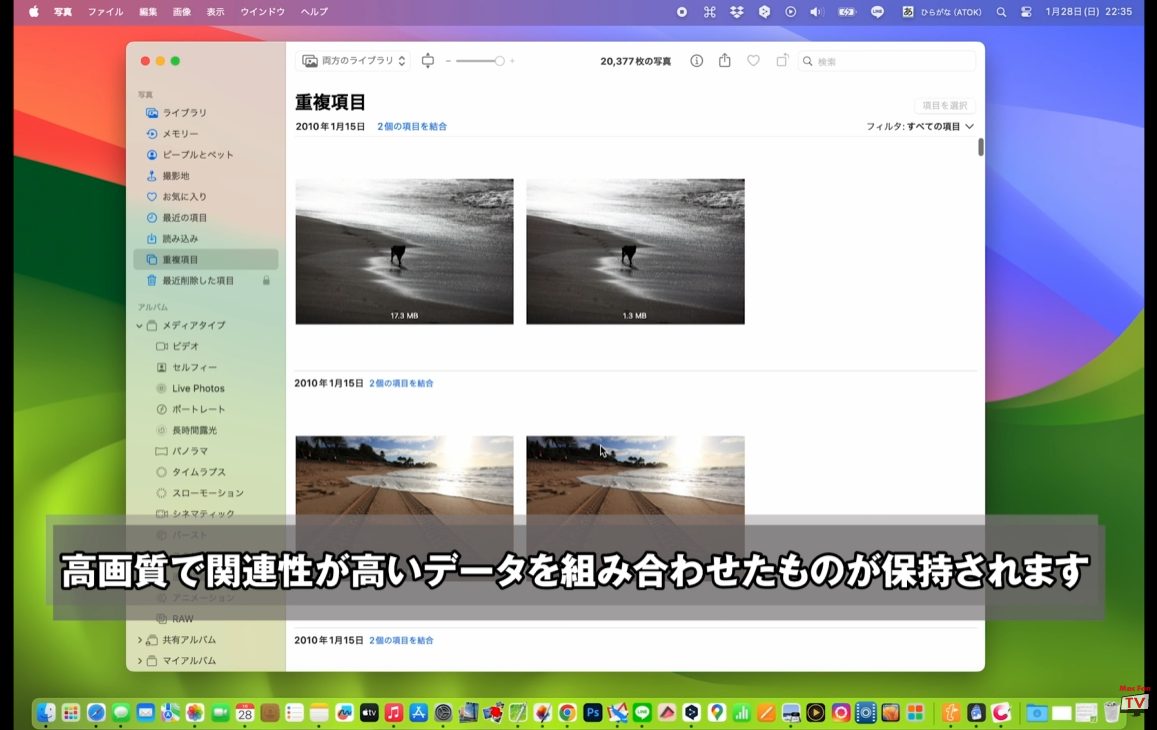Click the 20,377枚の写真 count
This screenshot has width=1157, height=730.
635,61
